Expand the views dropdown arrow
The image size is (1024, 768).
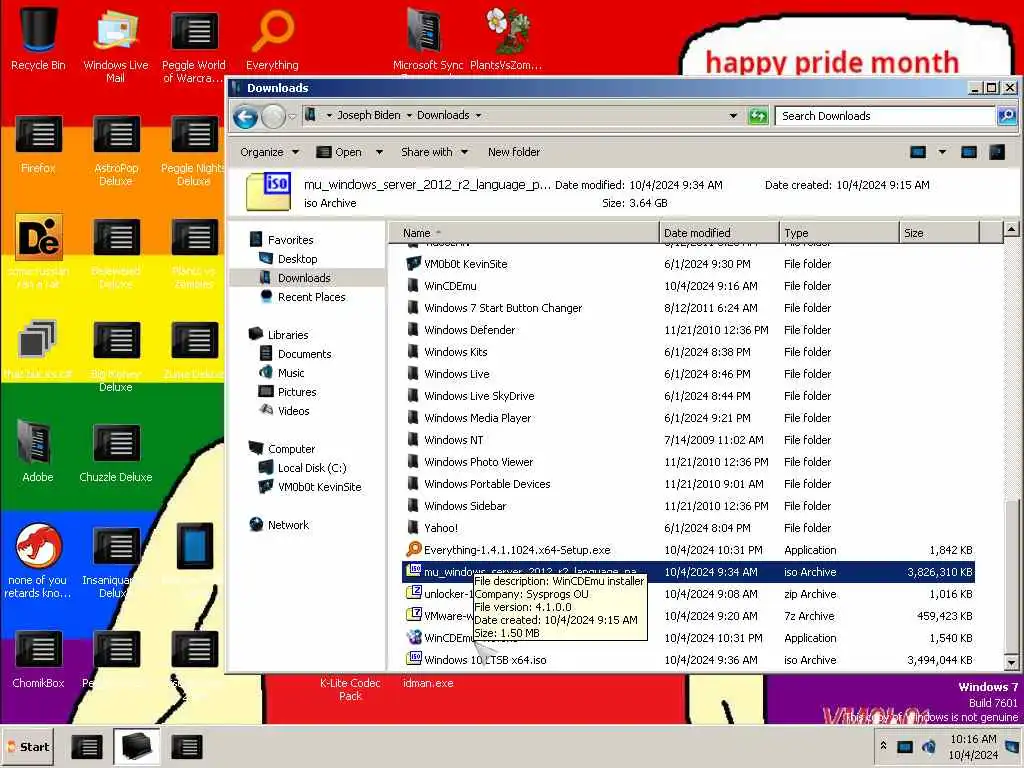click(942, 152)
